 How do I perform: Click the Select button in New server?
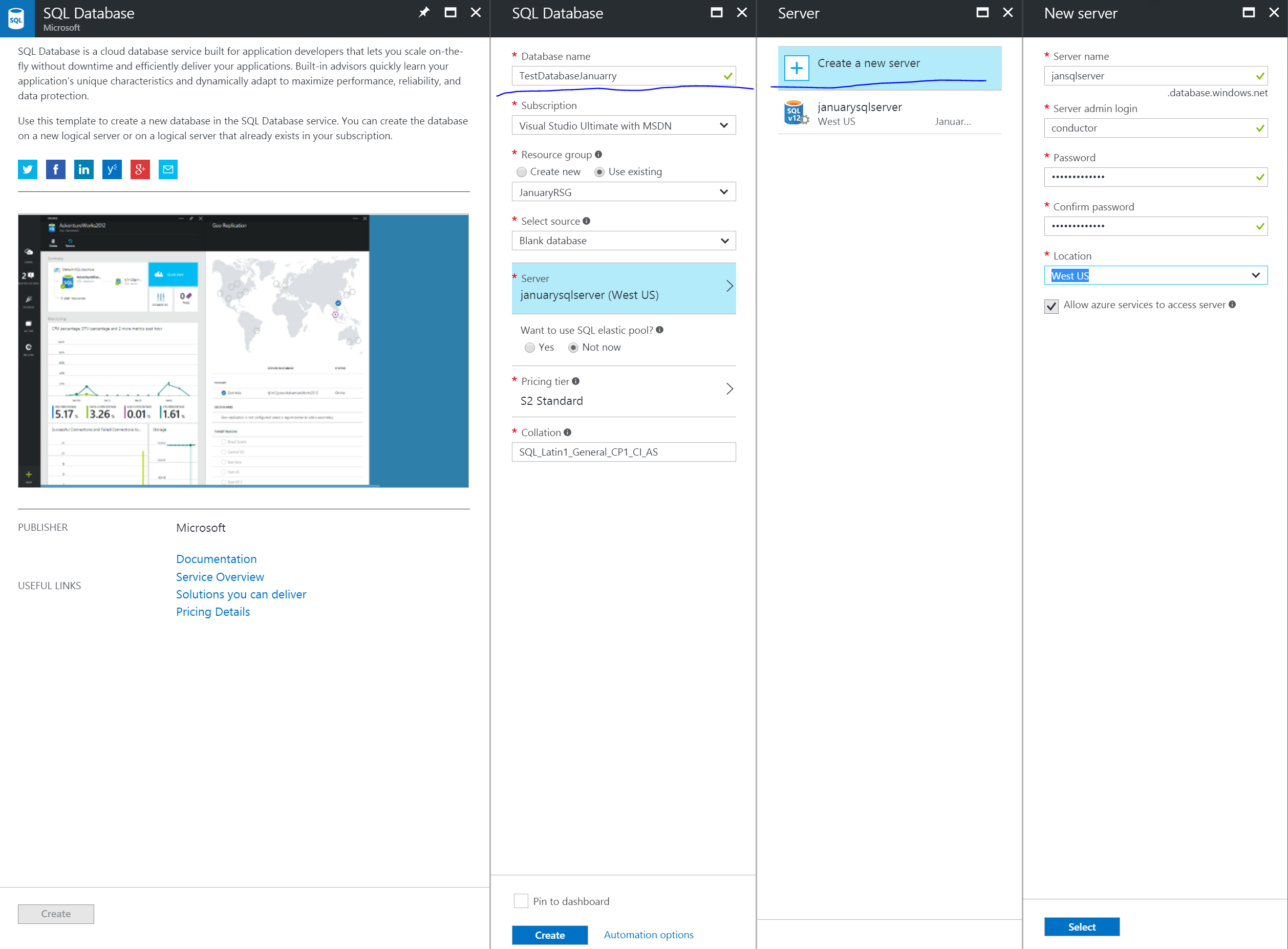point(1082,926)
